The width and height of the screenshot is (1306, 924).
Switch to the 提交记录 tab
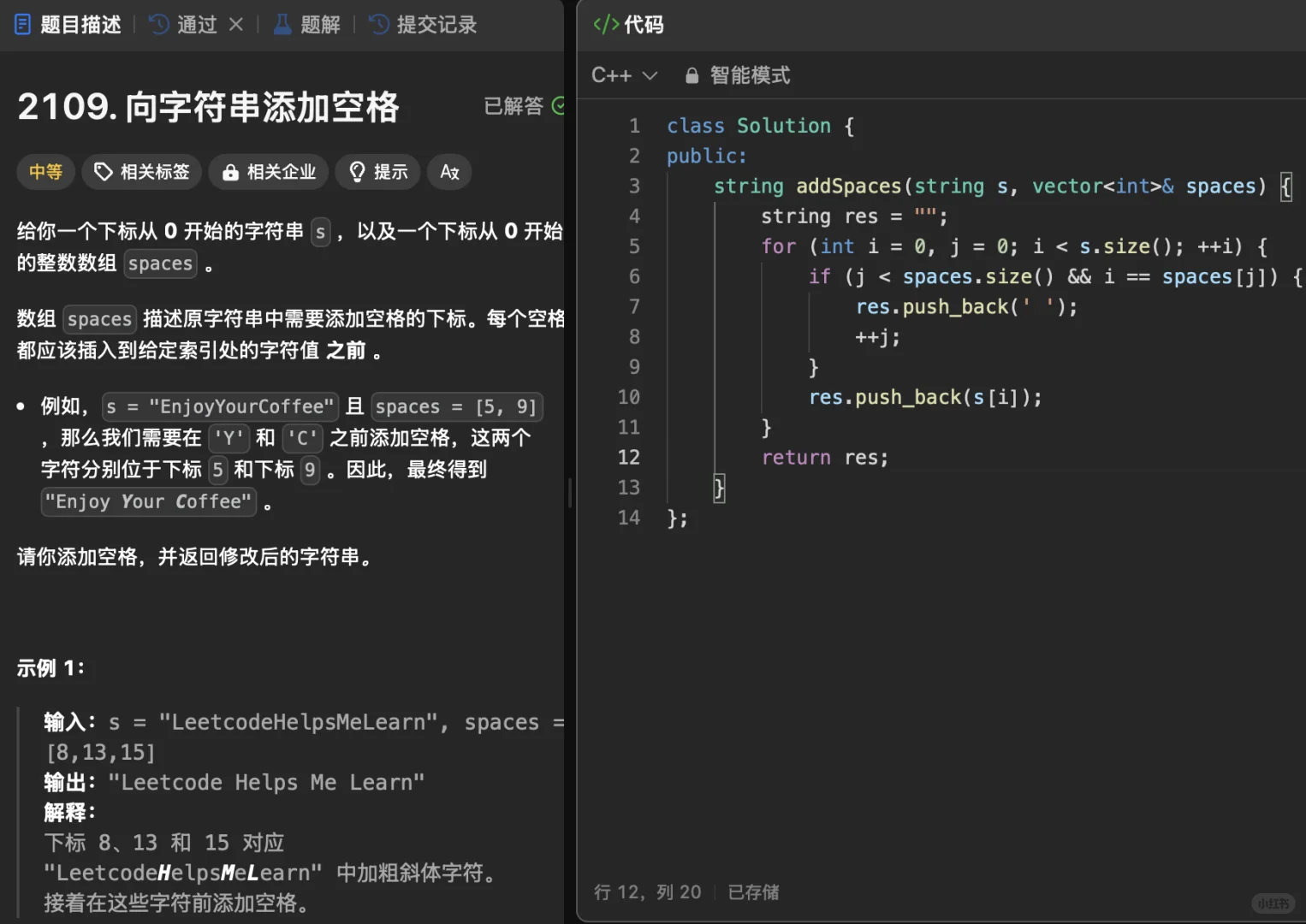coord(423,25)
